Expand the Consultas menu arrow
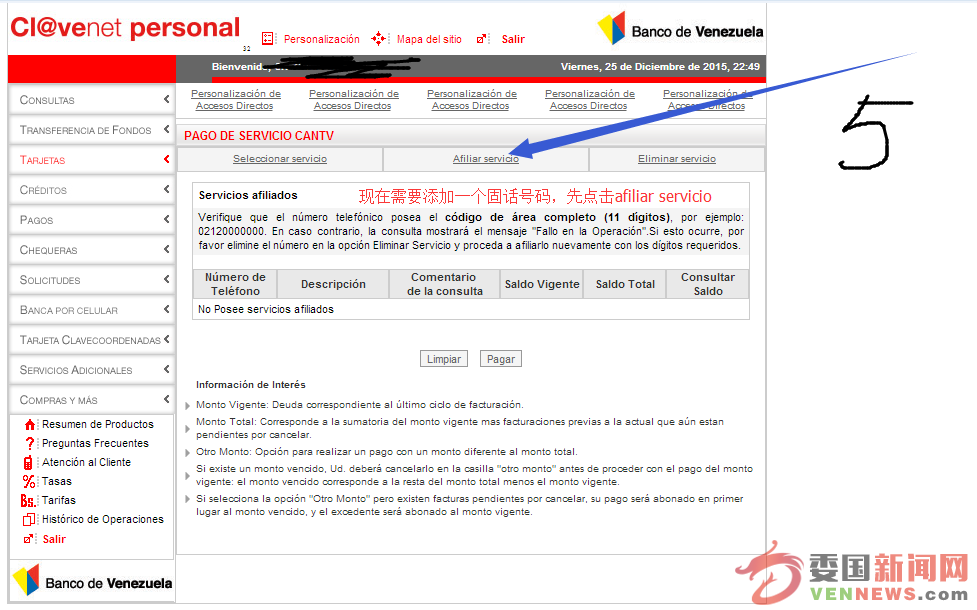977x610 pixels. click(x=166, y=99)
